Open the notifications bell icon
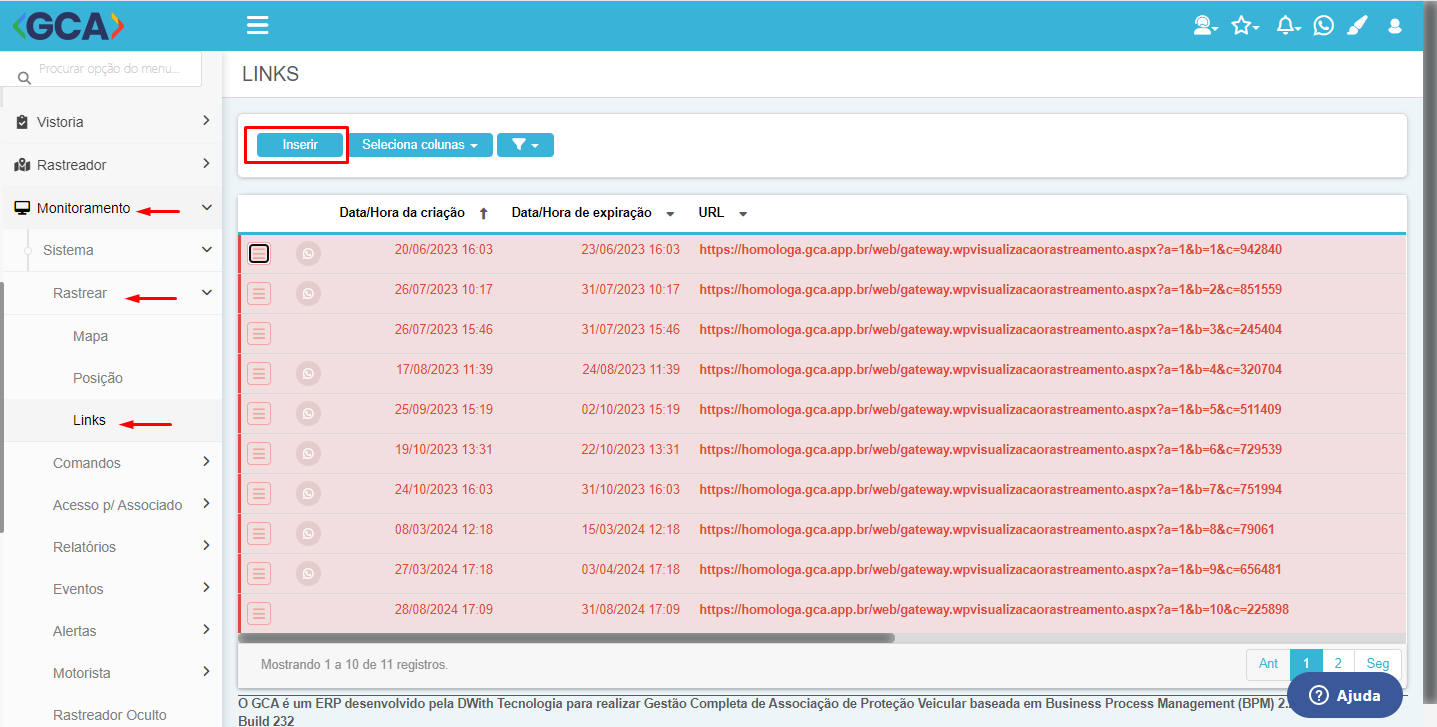The image size is (1437, 727). tap(1287, 26)
